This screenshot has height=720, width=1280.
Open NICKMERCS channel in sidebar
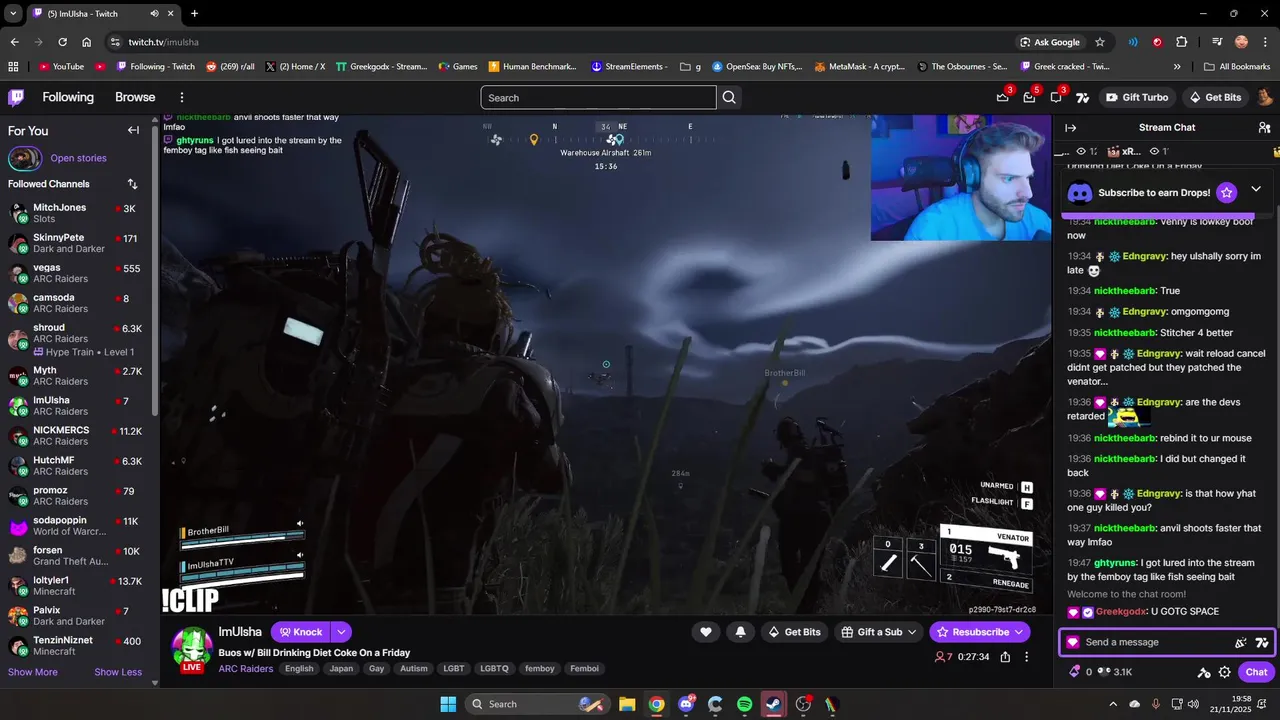[76, 436]
